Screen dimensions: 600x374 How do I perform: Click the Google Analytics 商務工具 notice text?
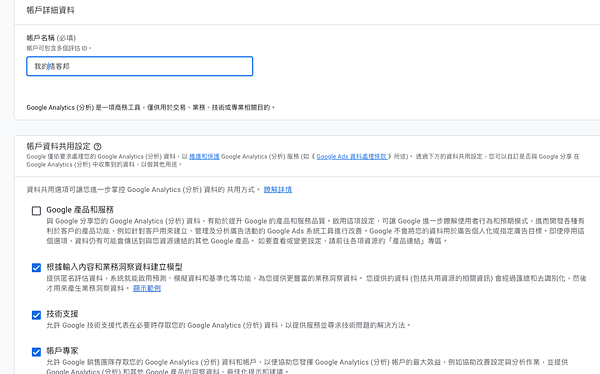(150, 108)
